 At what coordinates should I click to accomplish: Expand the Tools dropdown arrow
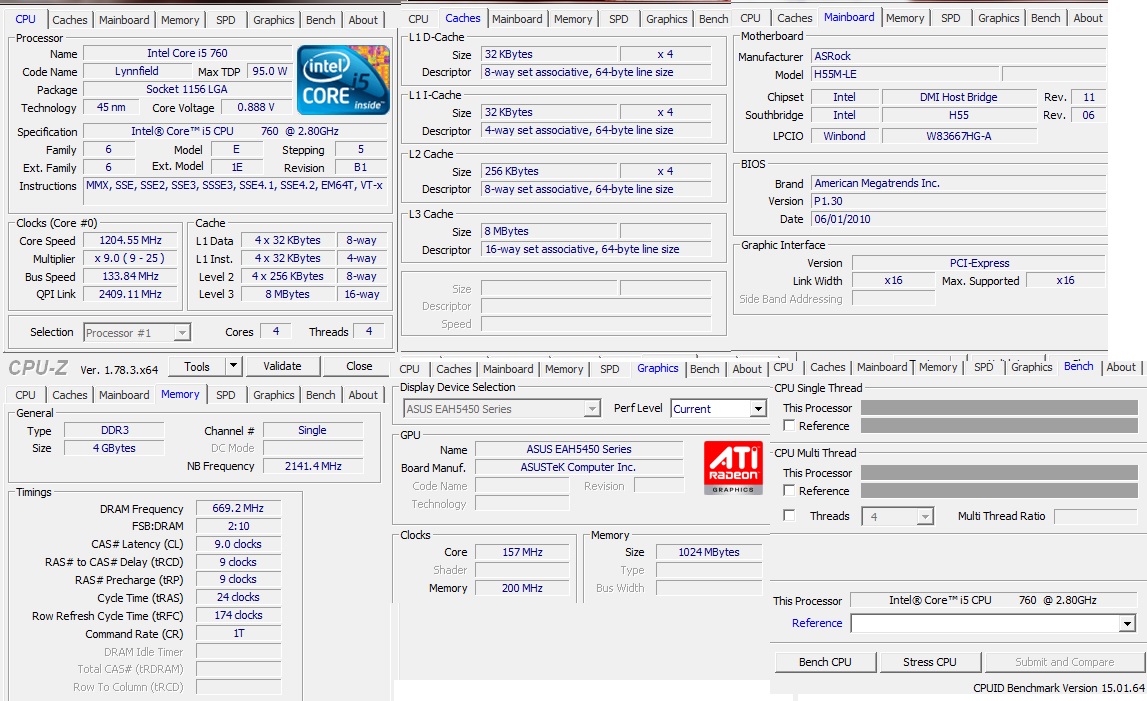[x=233, y=366]
